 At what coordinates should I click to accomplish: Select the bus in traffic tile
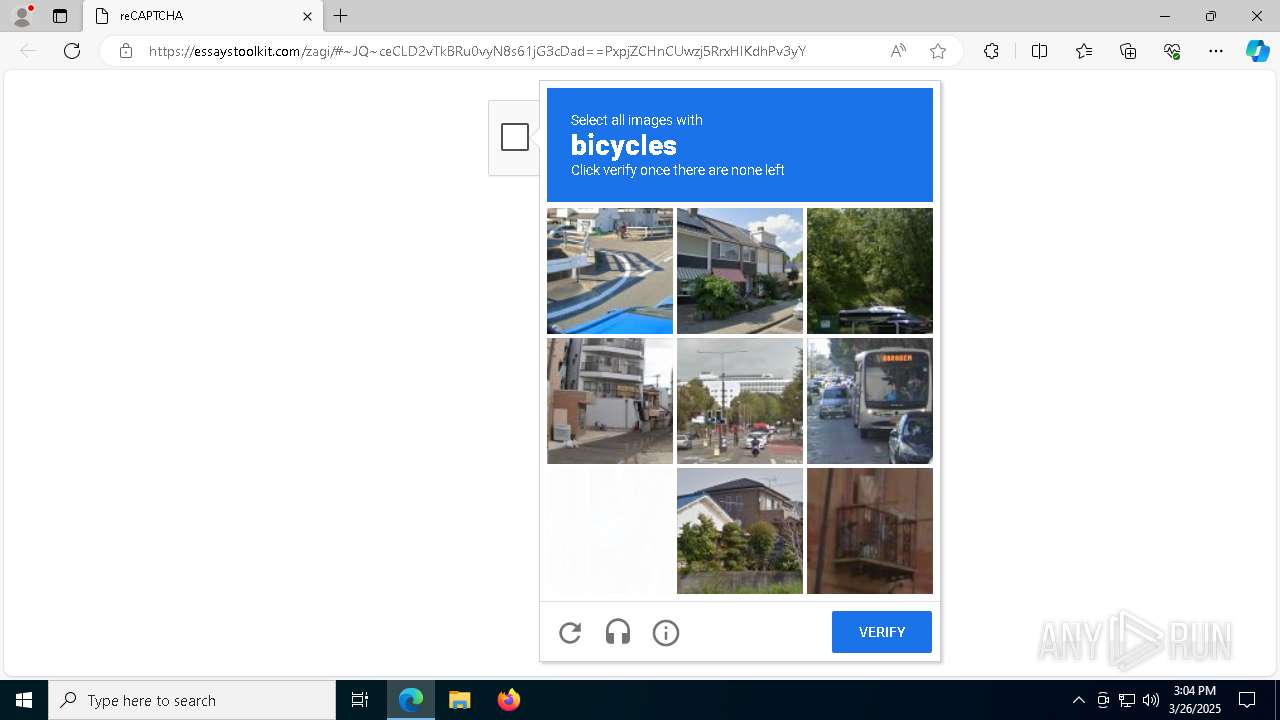[870, 401]
